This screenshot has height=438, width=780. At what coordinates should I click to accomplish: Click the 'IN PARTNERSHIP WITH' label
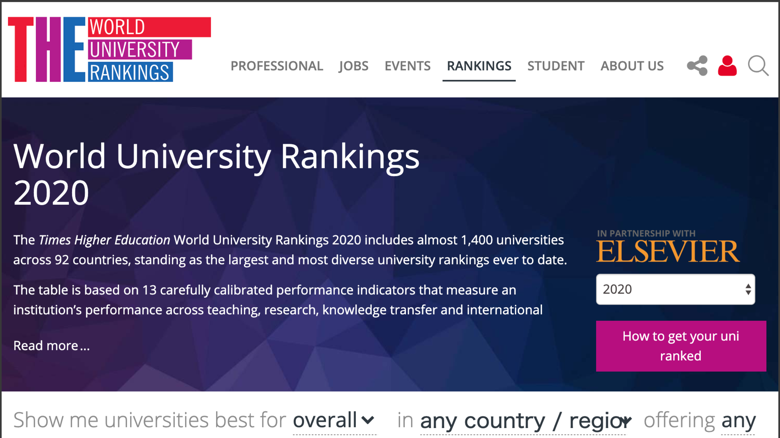[646, 233]
